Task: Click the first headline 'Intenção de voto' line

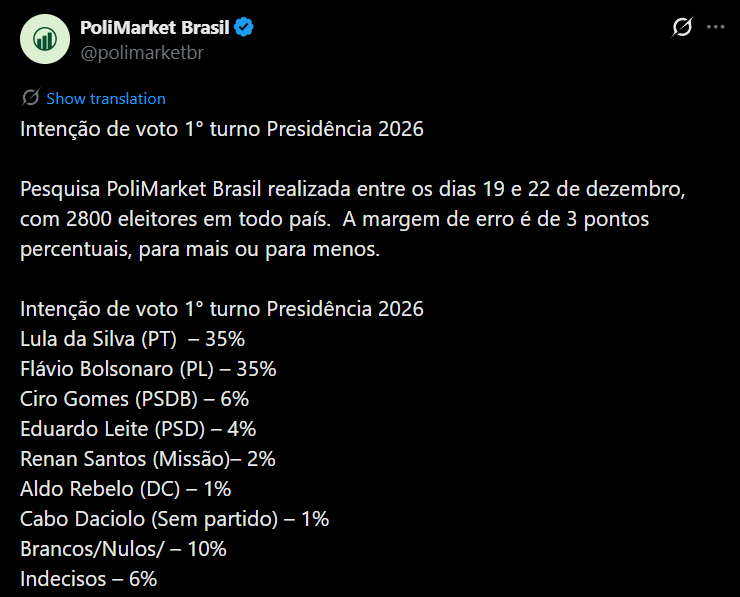Action: (x=222, y=130)
